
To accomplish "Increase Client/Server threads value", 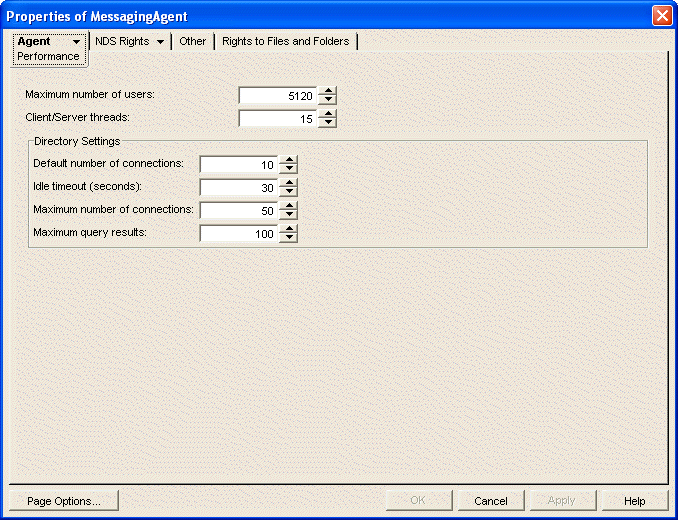I will [328, 114].
